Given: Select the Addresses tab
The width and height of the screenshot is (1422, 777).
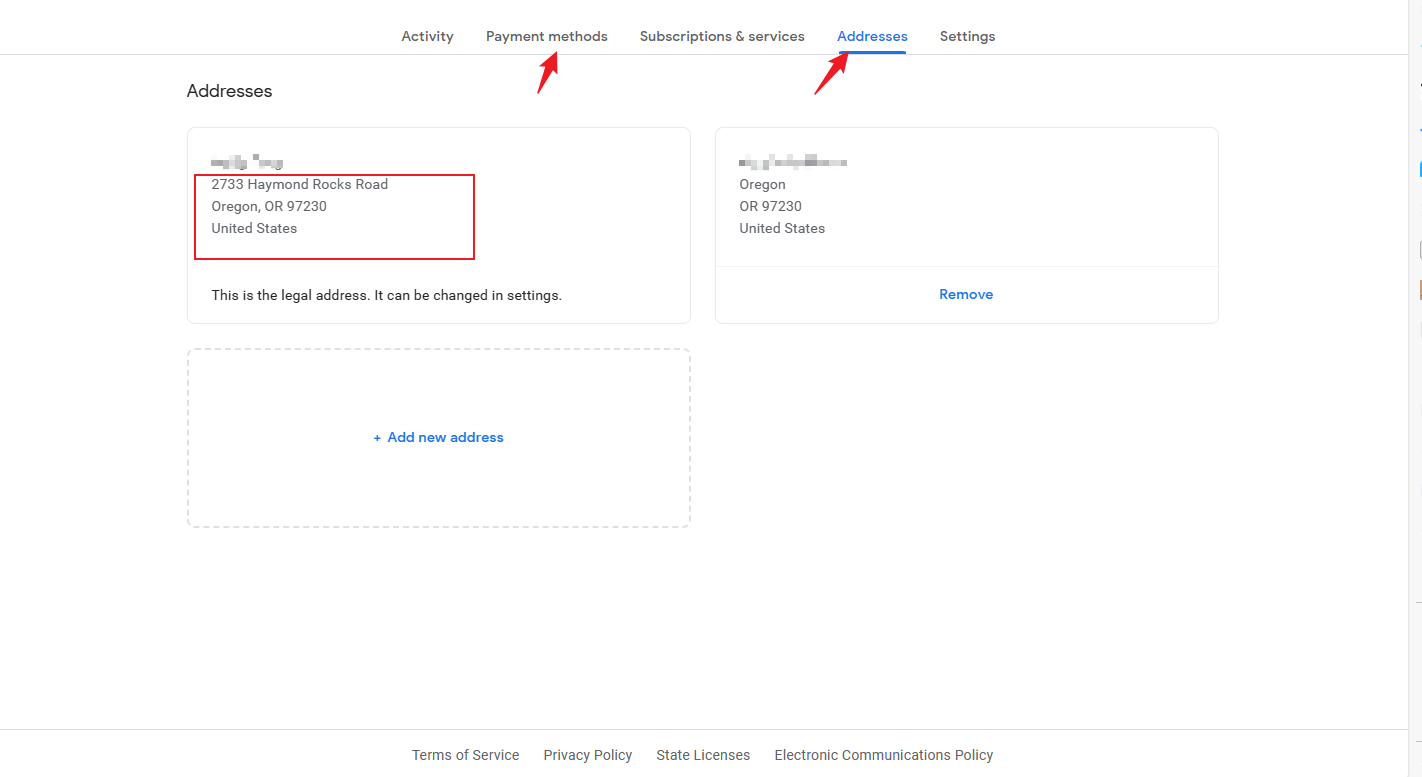Looking at the screenshot, I should click(872, 36).
